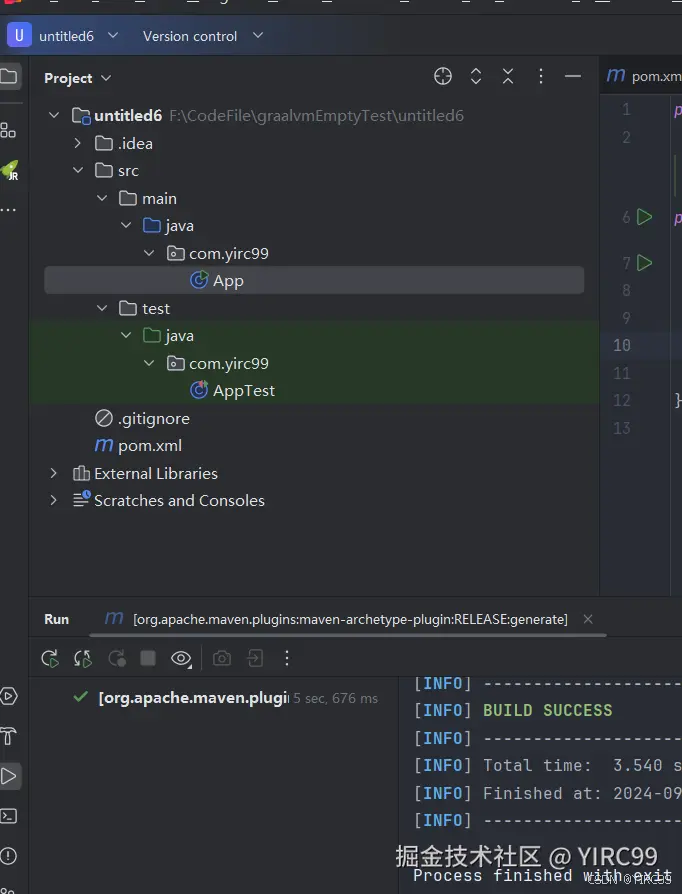Click the disabled rerun failed icon
Image resolution: width=682 pixels, height=894 pixels.
click(x=117, y=659)
